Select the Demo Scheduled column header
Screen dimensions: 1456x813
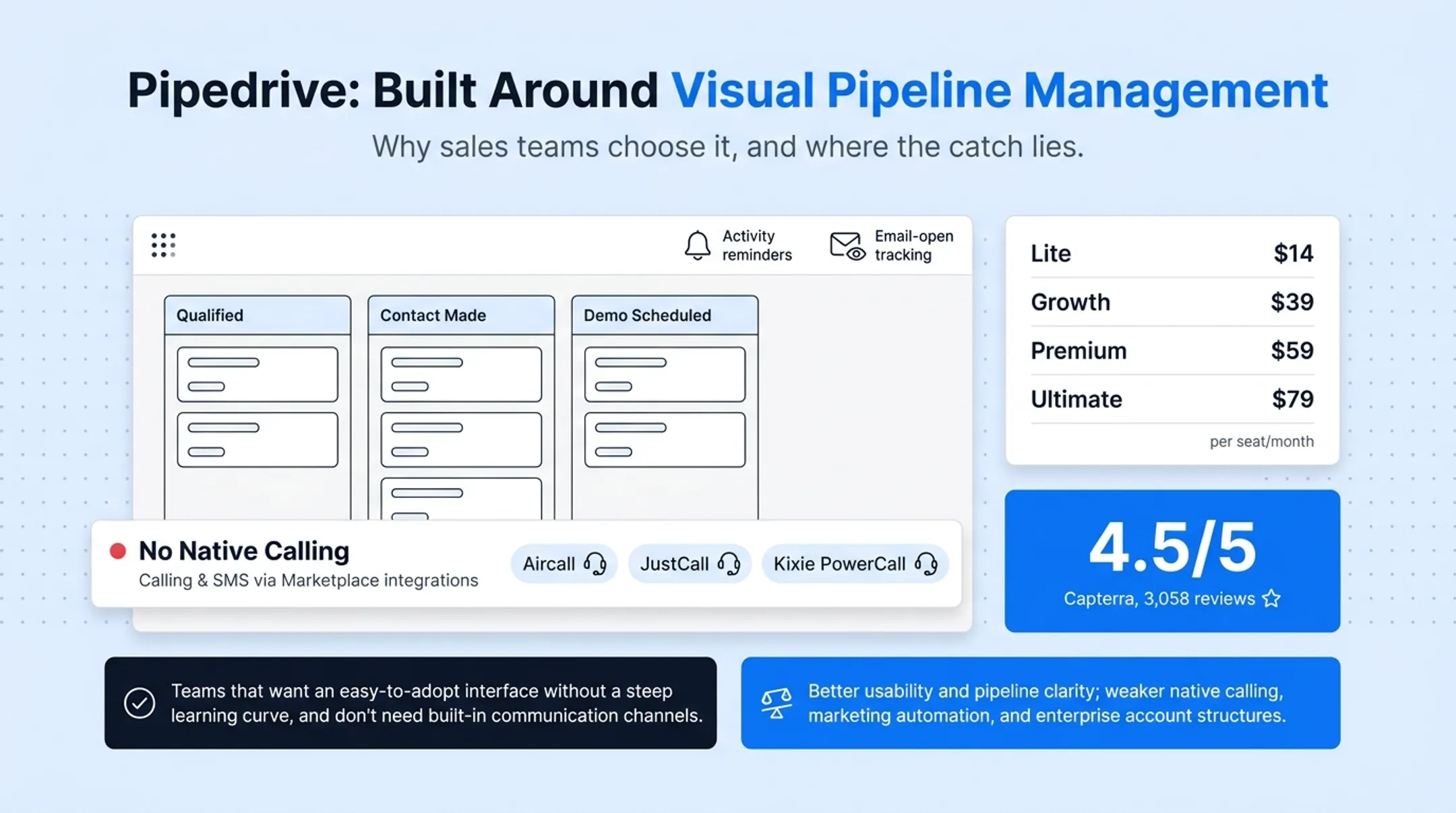pyautogui.click(x=665, y=315)
